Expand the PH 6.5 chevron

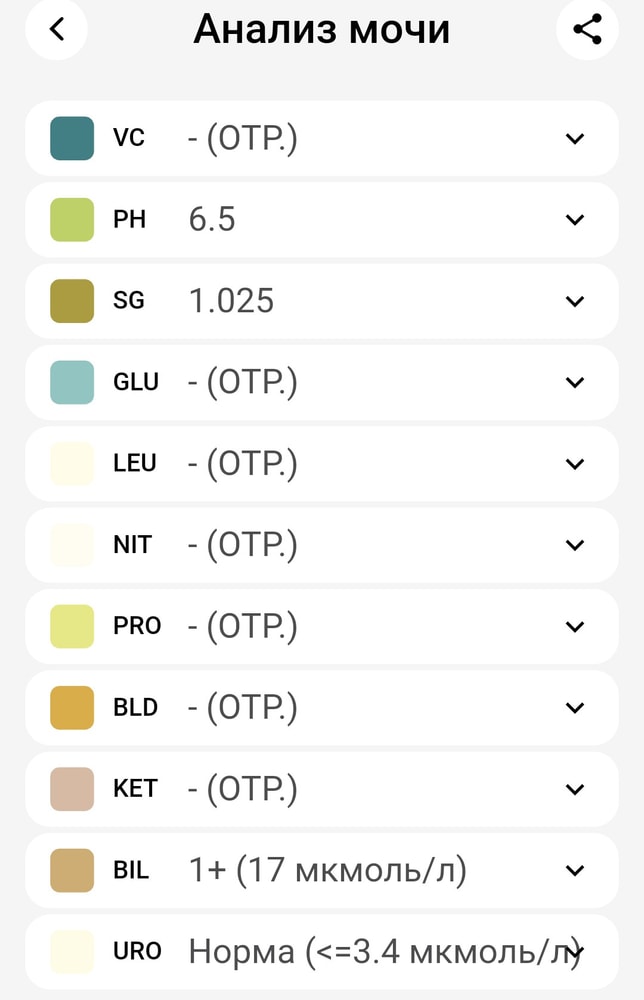click(574, 220)
